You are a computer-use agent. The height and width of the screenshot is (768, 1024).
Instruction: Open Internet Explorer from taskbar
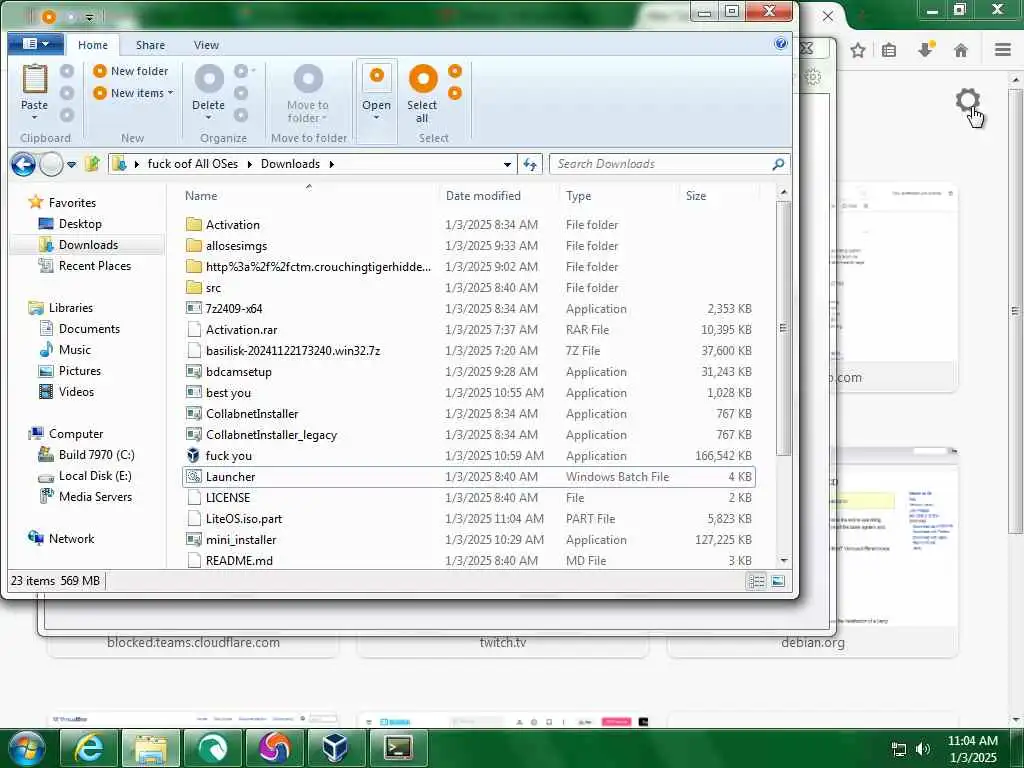(x=88, y=748)
